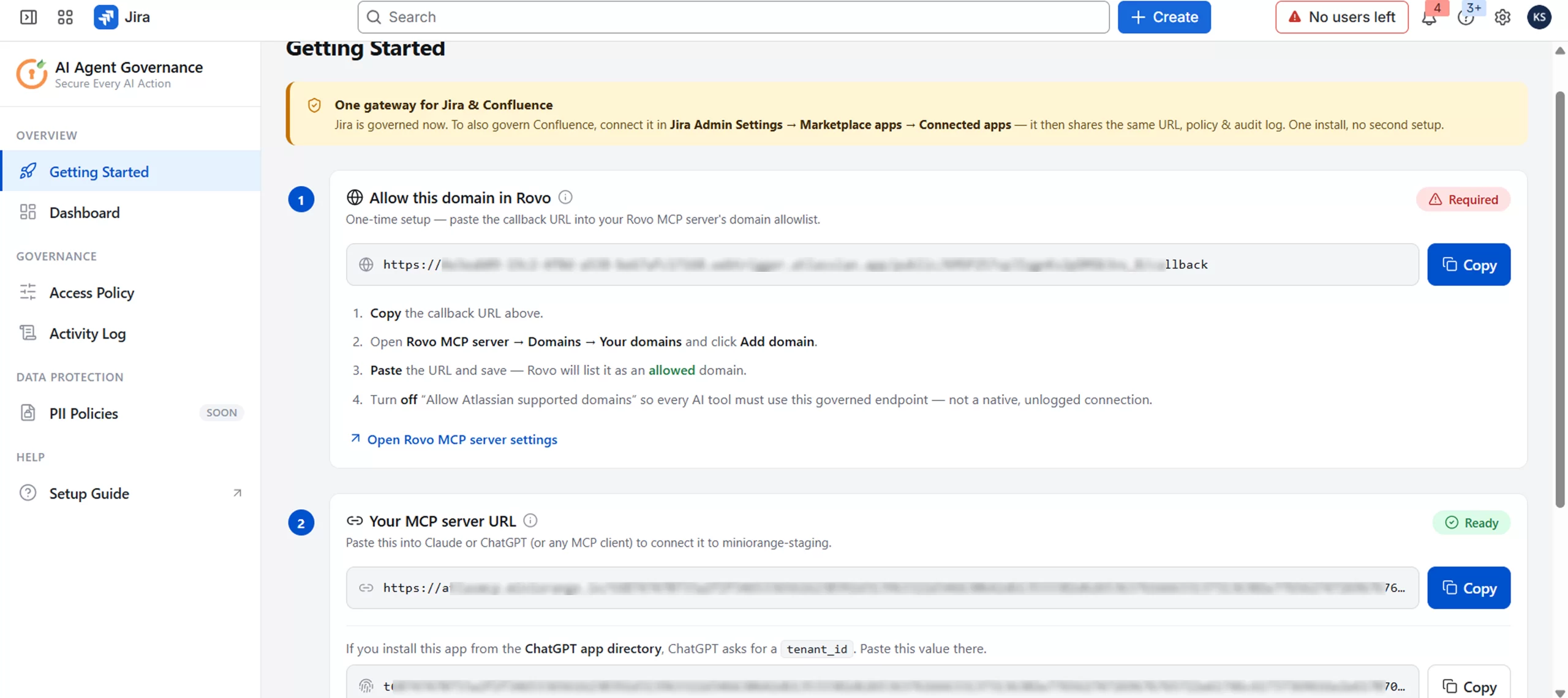1568x698 pixels.
Task: Select PII Policies in Data Protection
Action: (131, 413)
